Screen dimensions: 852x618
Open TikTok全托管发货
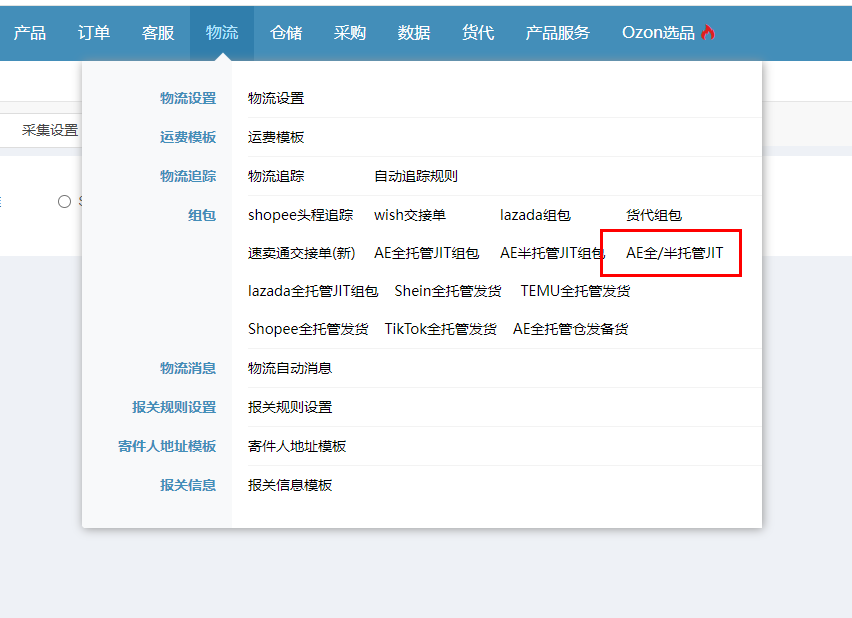[441, 329]
